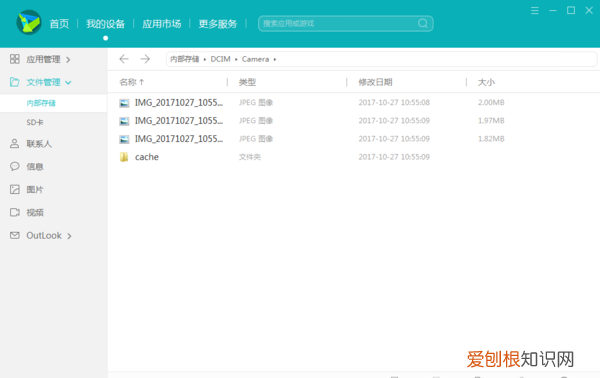Image resolution: width=600 pixels, height=378 pixels.
Task: Go back with the left arrow
Action: pyautogui.click(x=124, y=59)
